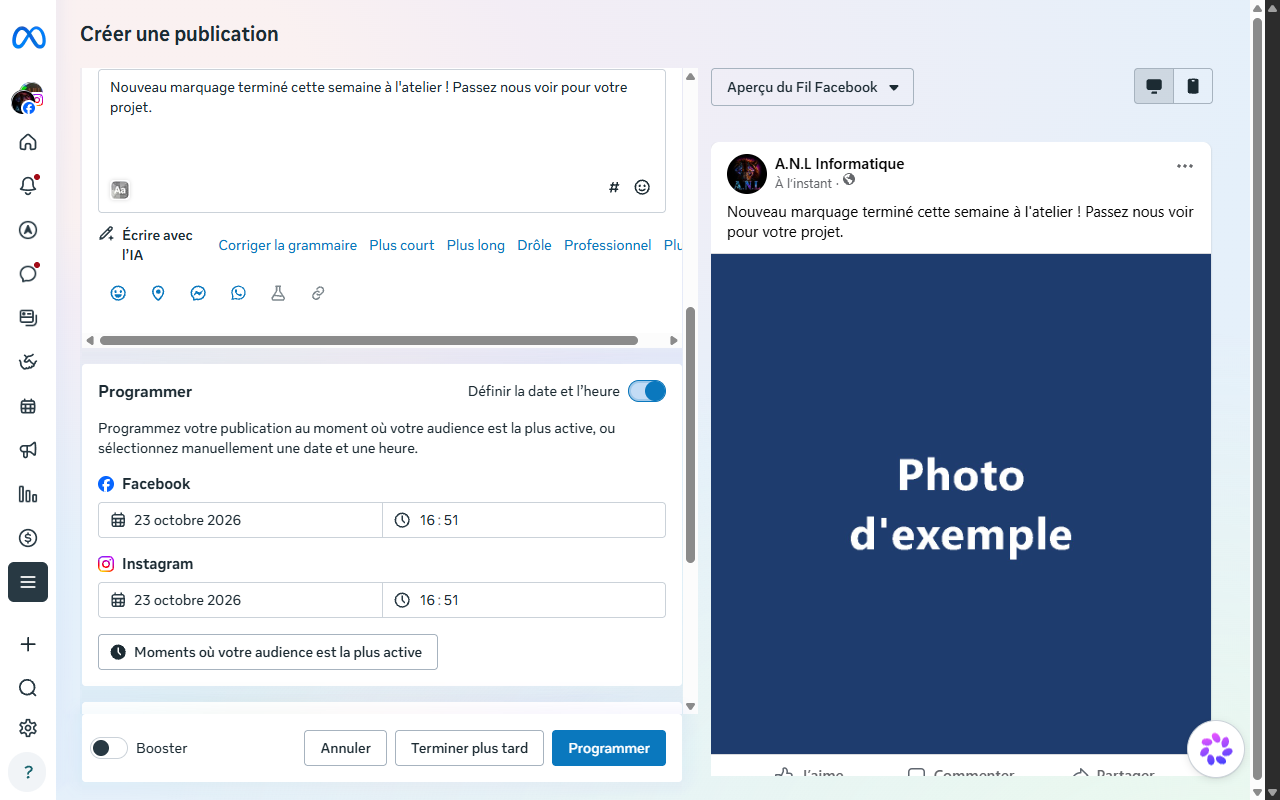
Task: Add a location with the pin icon
Action: coord(158,293)
